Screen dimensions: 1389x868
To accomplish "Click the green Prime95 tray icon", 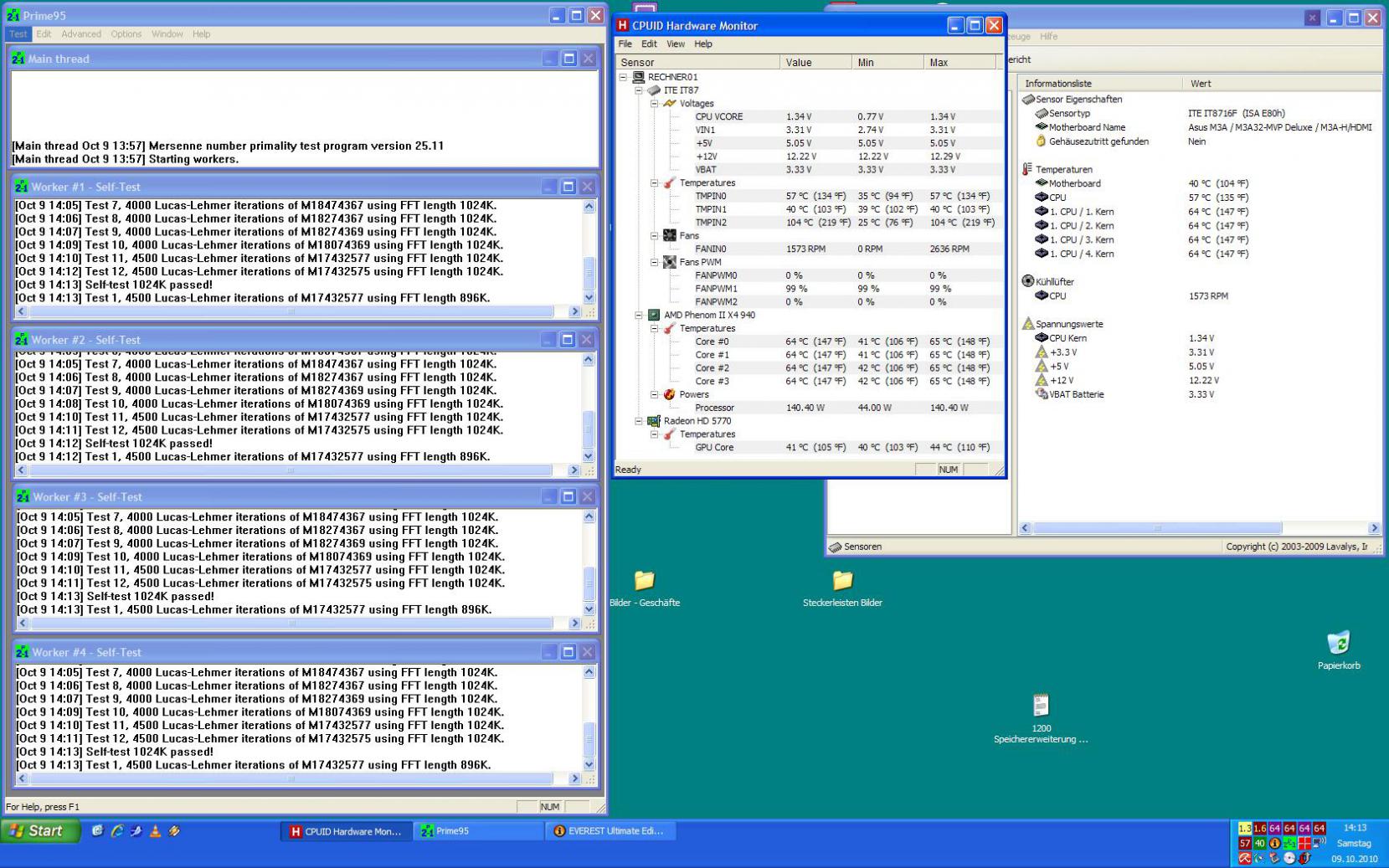I will (x=1289, y=844).
